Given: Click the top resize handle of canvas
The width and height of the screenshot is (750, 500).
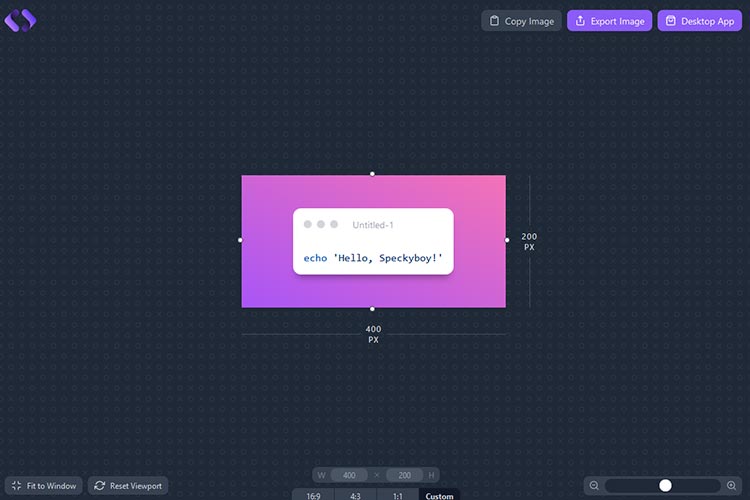Looking at the screenshot, I should (x=373, y=174).
